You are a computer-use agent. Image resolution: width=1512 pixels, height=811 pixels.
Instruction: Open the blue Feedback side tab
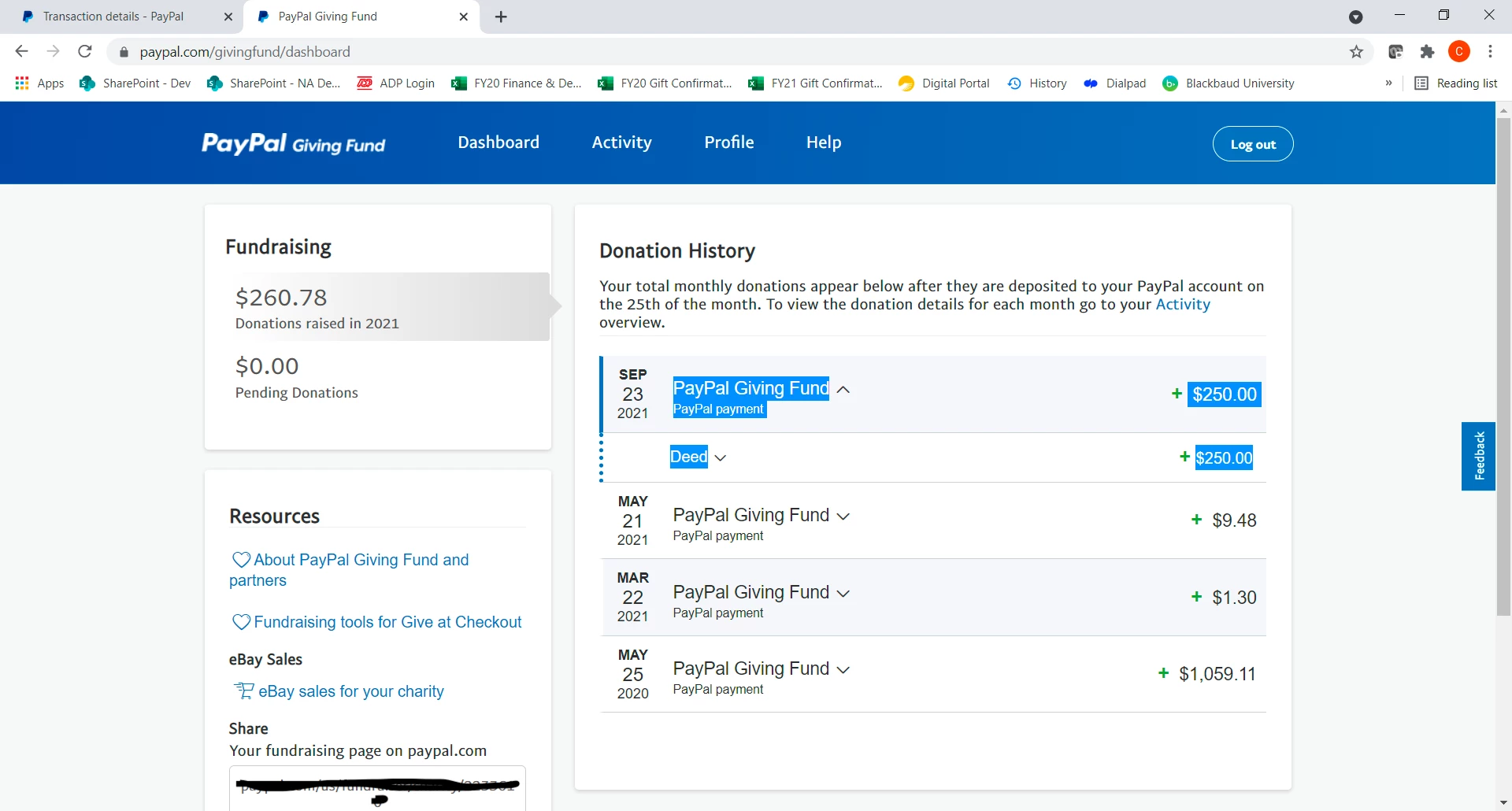(1478, 456)
